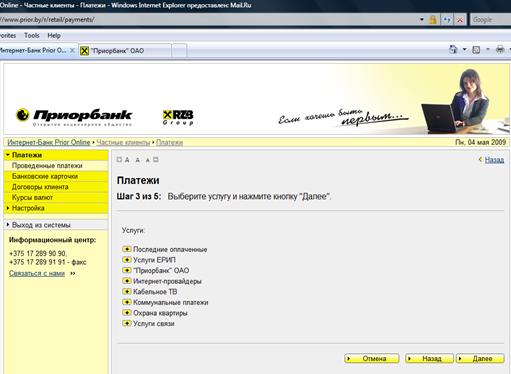Click the 'Далее' button

(x=480, y=359)
